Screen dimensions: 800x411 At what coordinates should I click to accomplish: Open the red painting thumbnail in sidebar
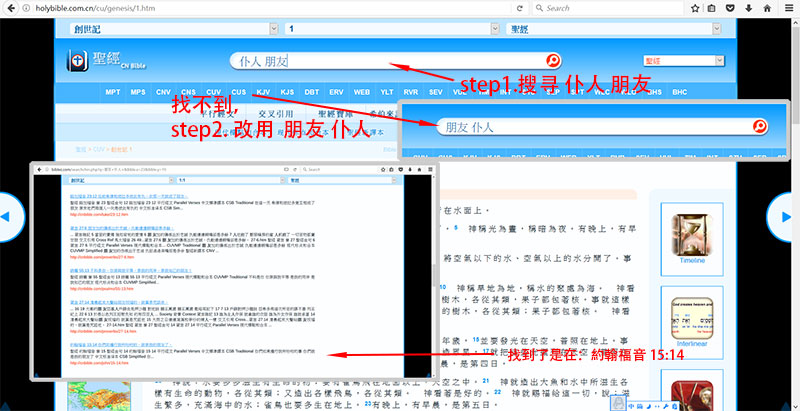point(692,395)
